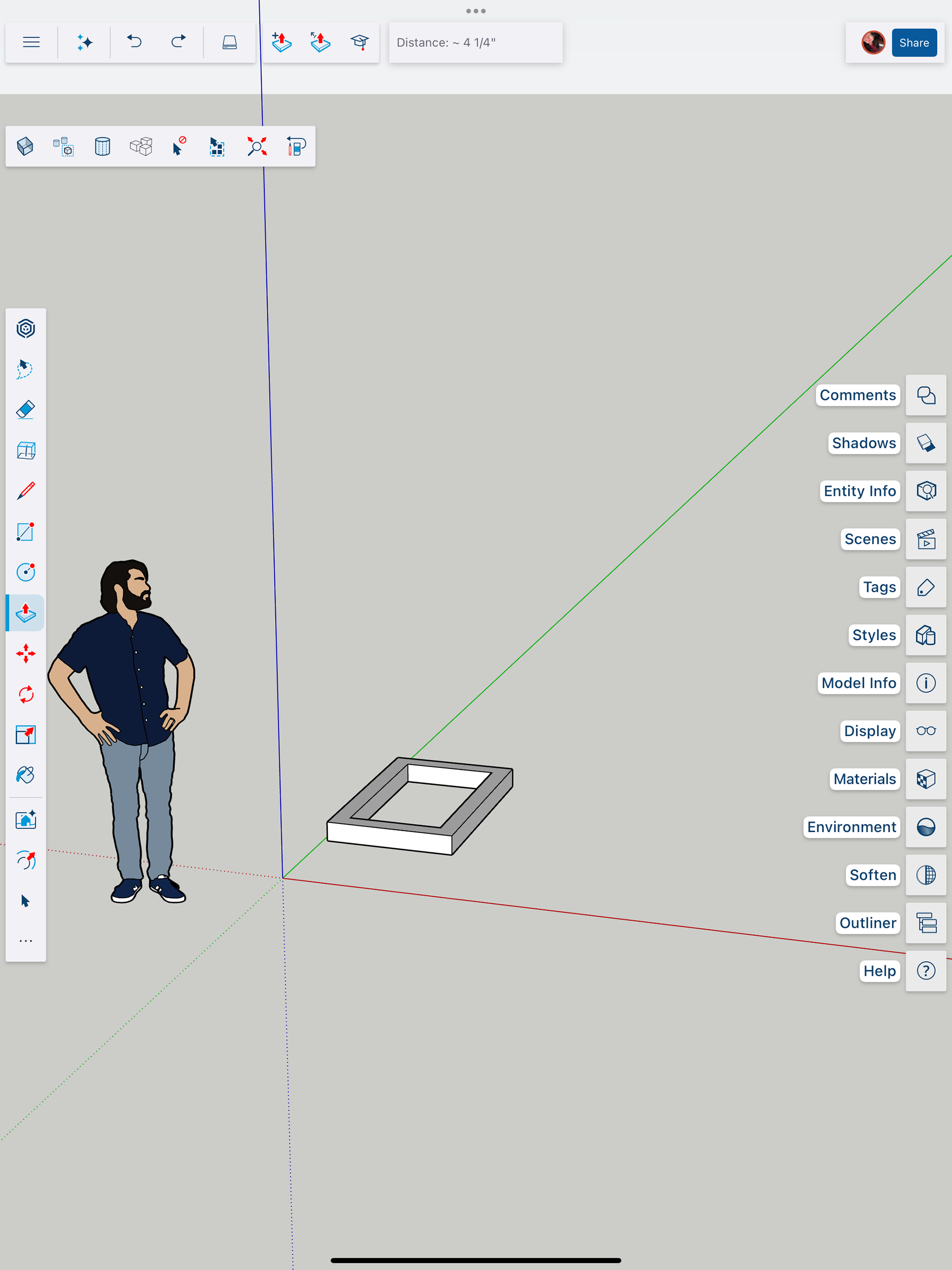This screenshot has width=952, height=1270.
Task: Expand more tools via the ellipsis
Action: [x=26, y=941]
